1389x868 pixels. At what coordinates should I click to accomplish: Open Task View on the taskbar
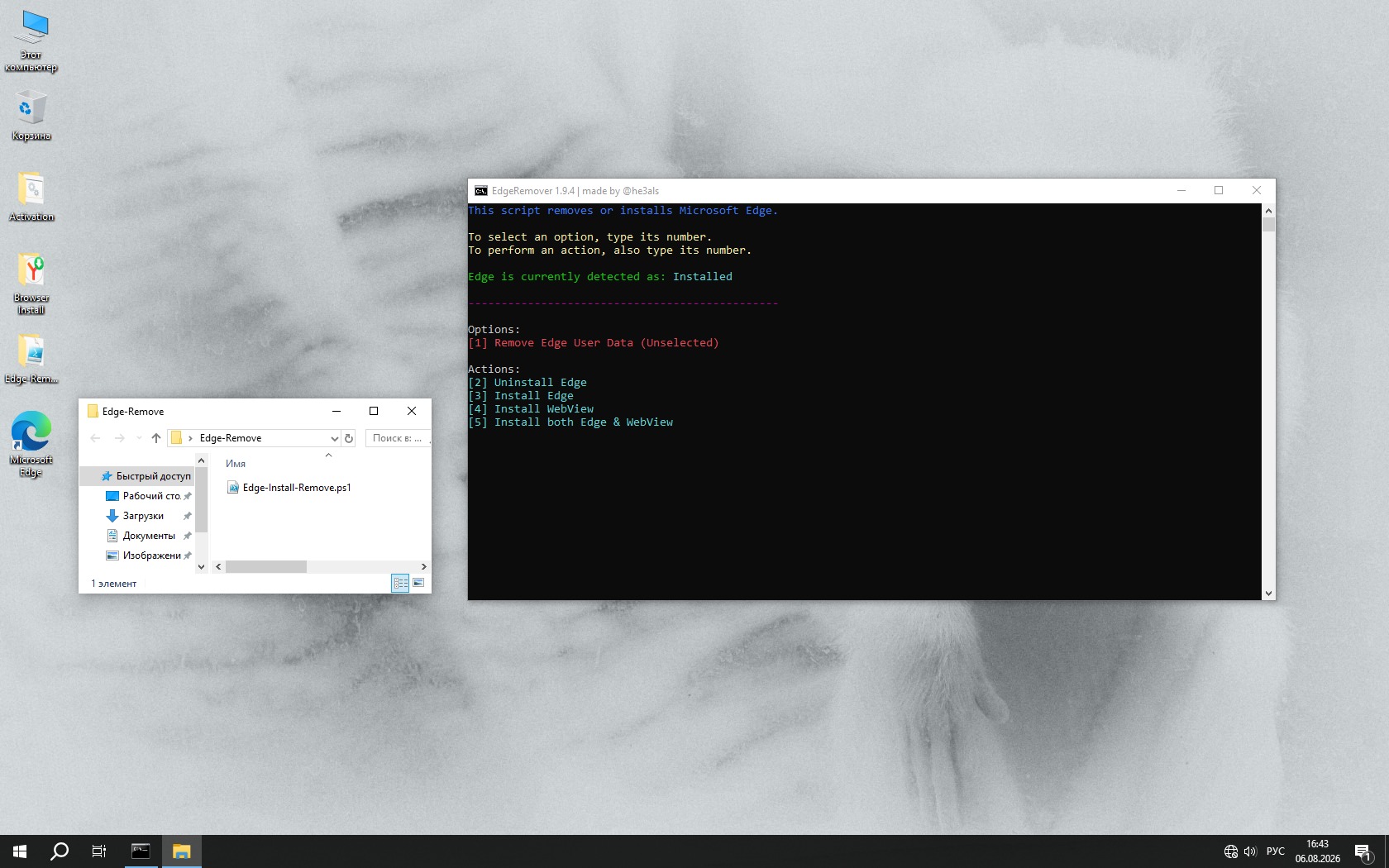point(99,851)
